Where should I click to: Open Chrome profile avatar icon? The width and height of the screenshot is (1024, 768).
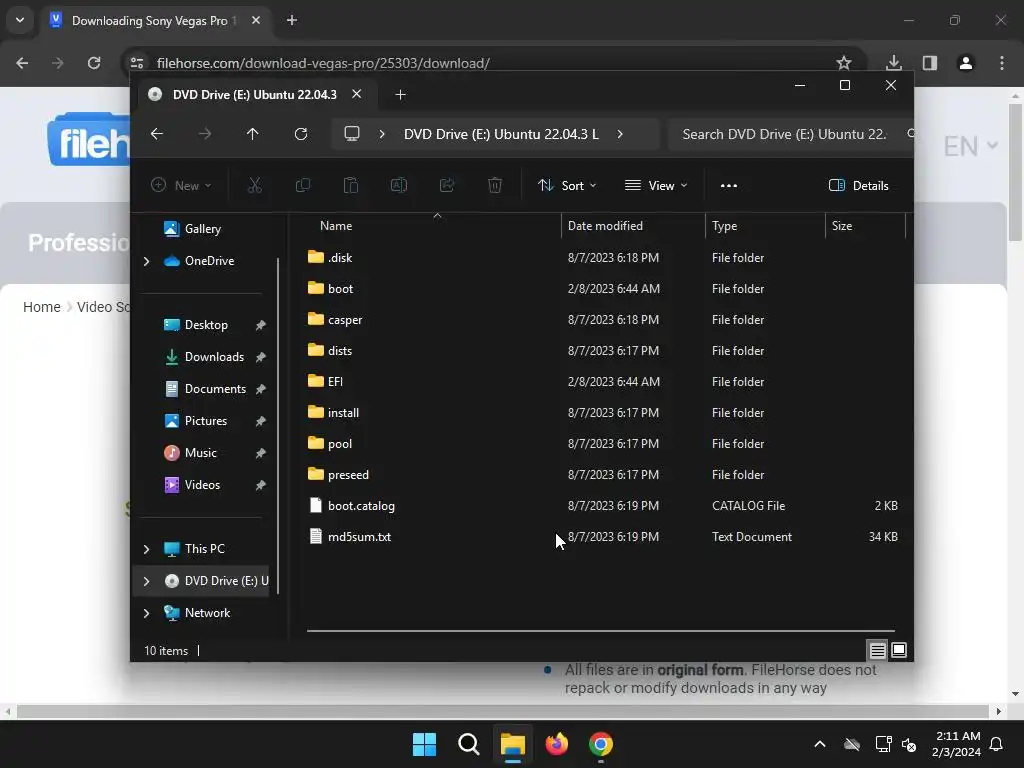click(x=966, y=63)
